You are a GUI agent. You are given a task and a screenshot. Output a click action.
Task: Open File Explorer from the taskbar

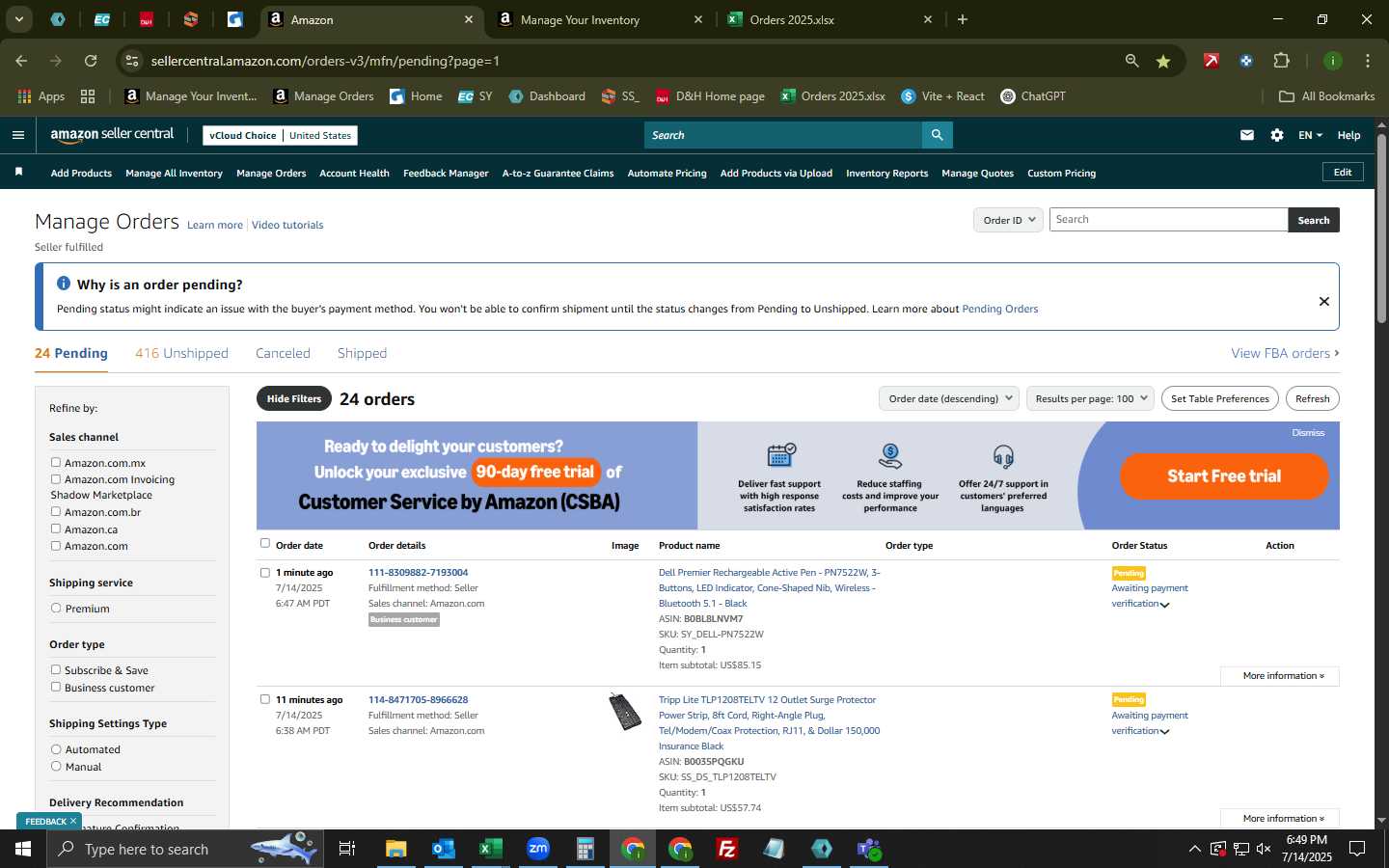point(395,849)
